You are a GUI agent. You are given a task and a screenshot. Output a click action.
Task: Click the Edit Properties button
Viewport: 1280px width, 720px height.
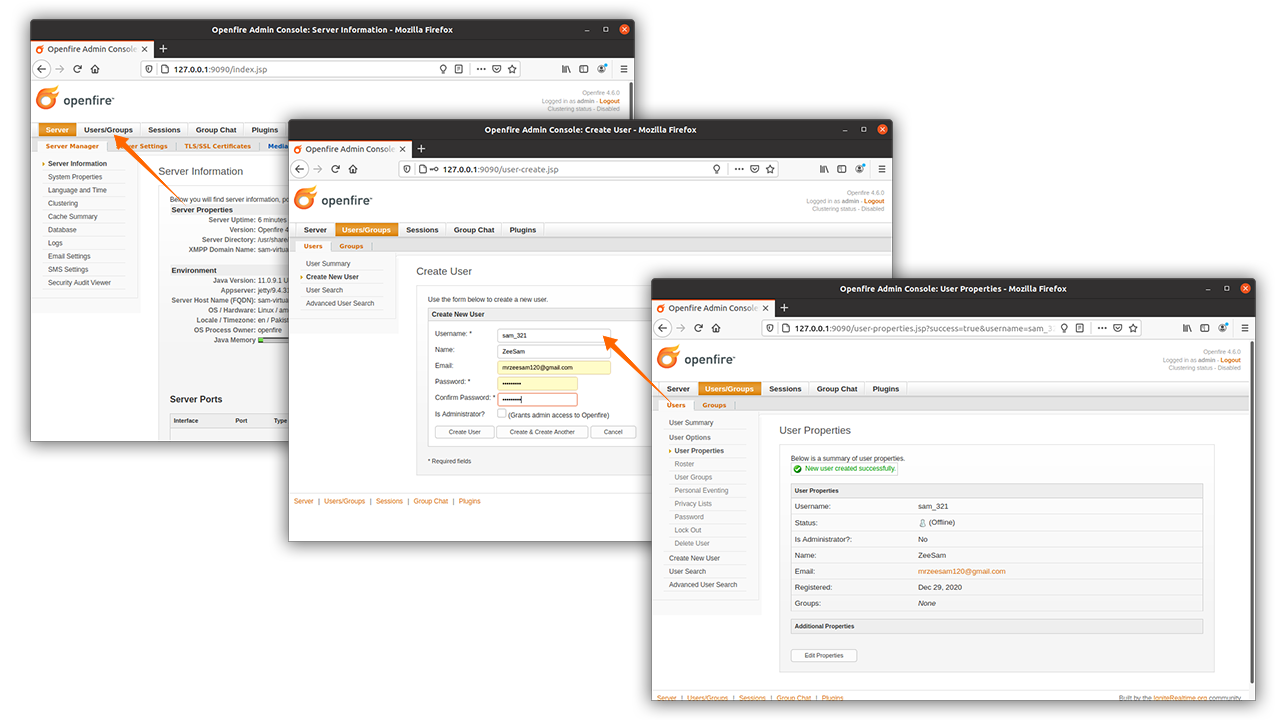823,656
